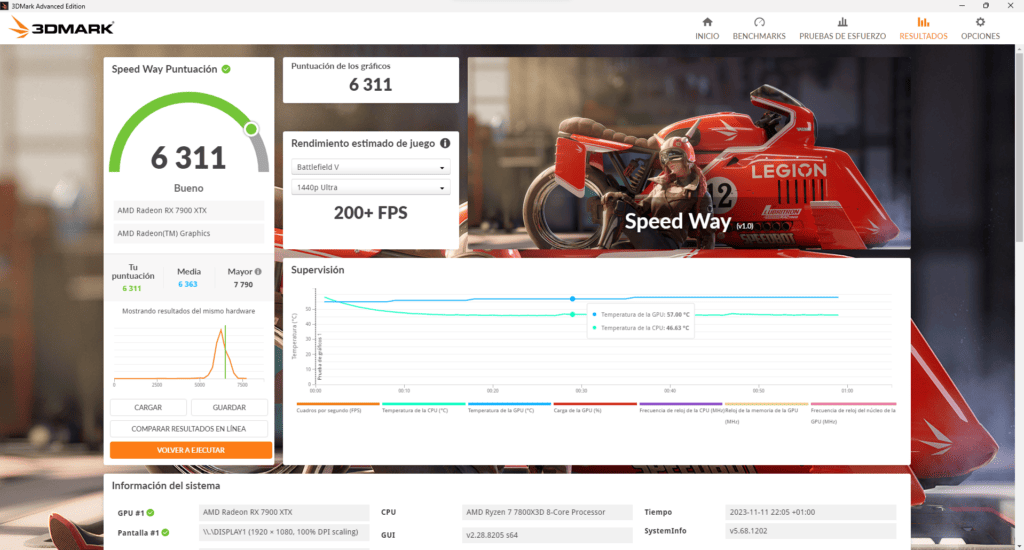
Task: Click the Cargar button
Action: [148, 407]
